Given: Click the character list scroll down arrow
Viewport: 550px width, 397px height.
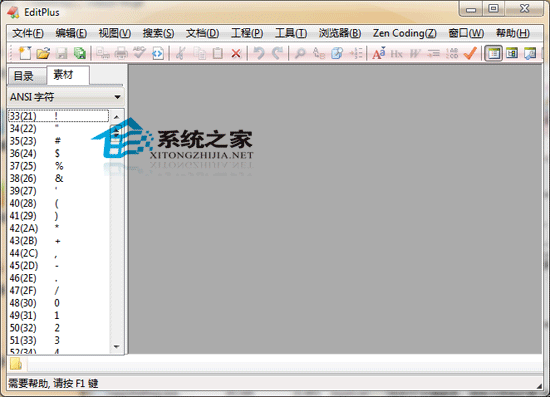Looking at the screenshot, I should 117,346.
